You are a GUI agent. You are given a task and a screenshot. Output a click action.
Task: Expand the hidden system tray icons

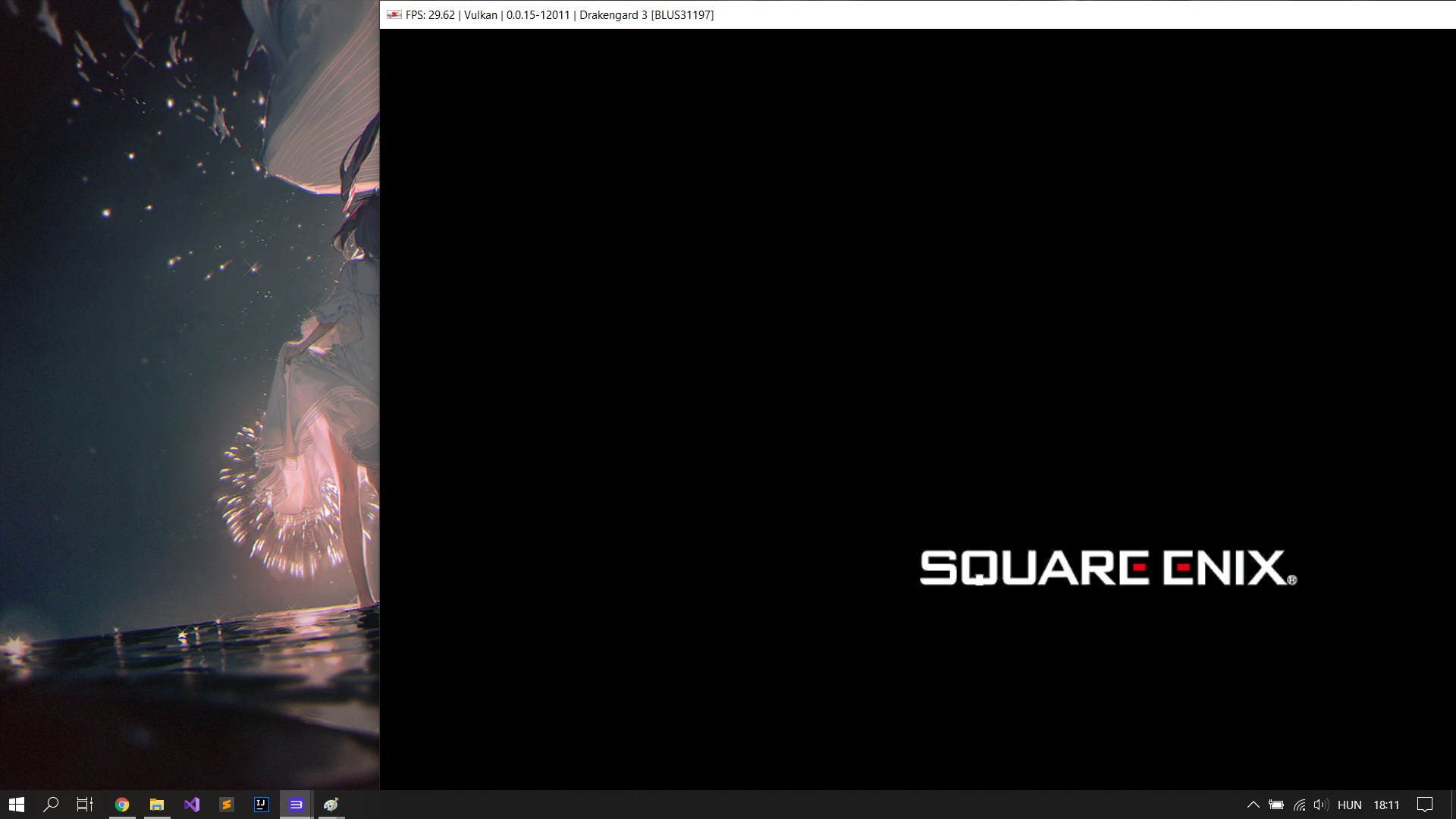[x=1254, y=805]
